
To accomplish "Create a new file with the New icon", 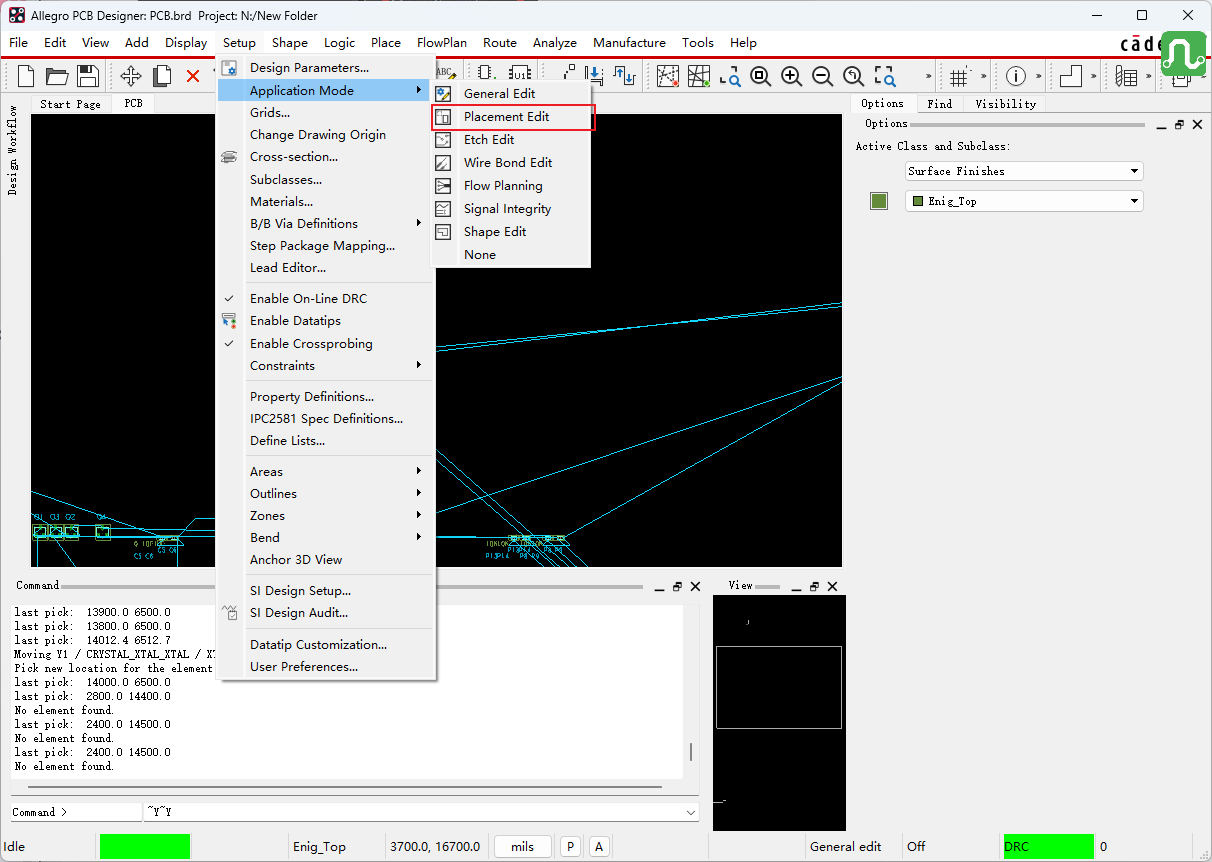I will pos(27,76).
